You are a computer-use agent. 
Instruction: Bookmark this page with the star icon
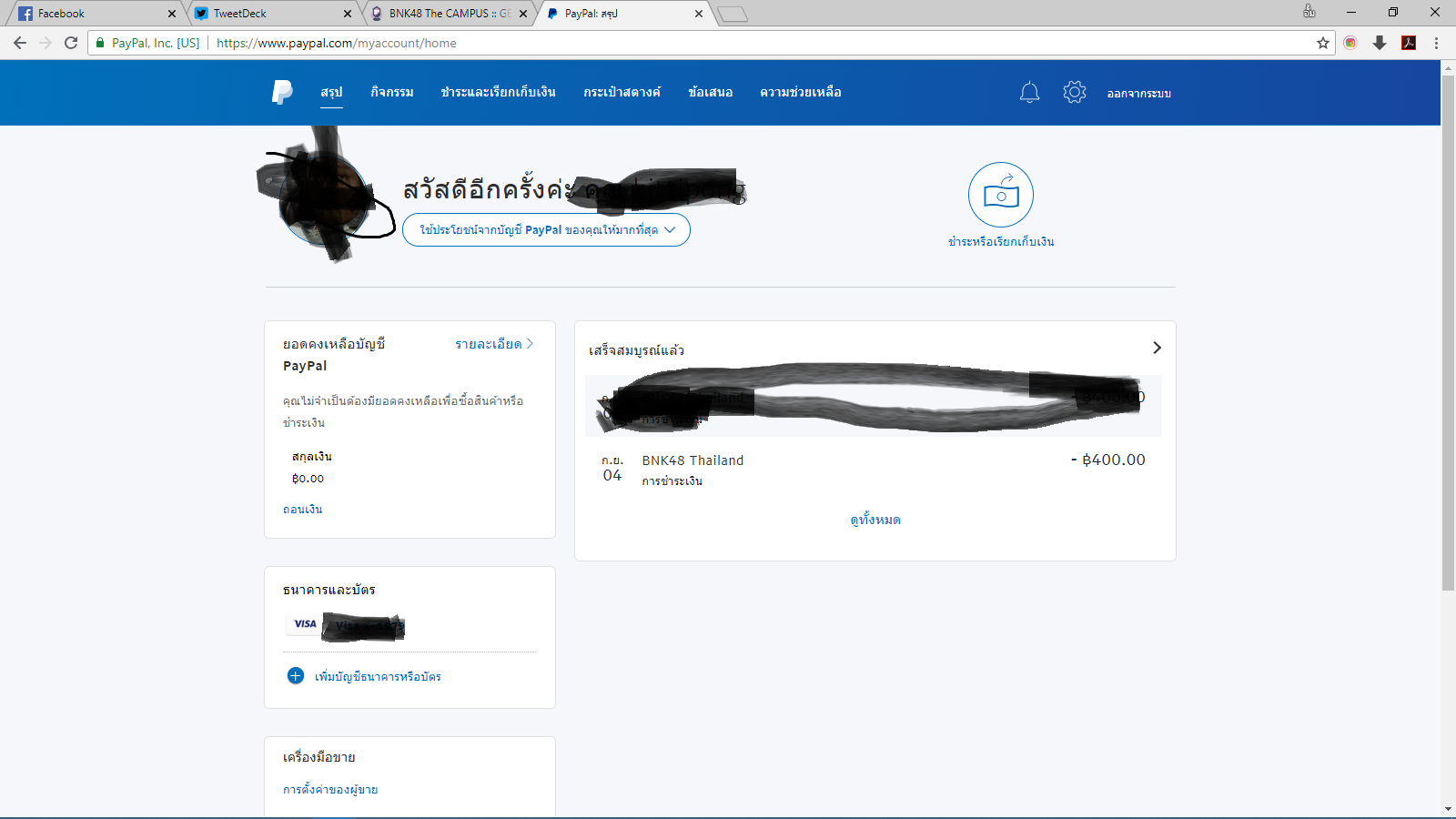tap(1323, 43)
